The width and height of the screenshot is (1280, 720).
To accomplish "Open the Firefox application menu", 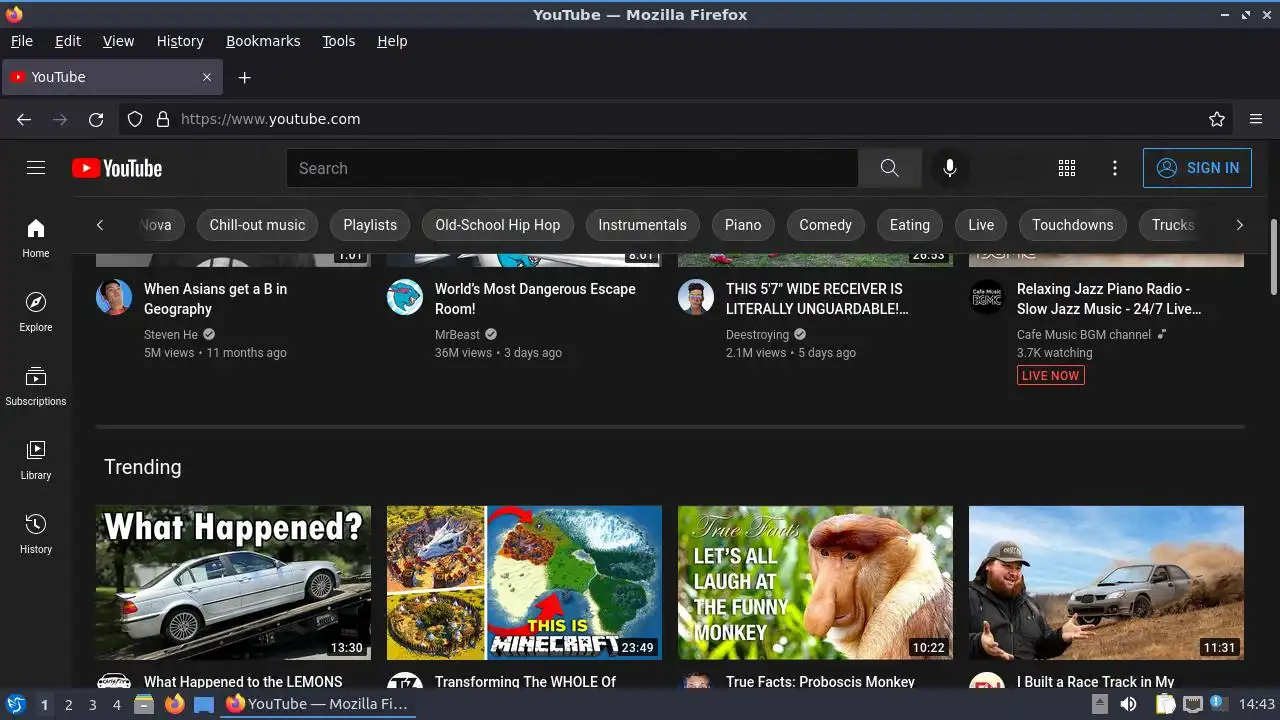I will pyautogui.click(x=1256, y=119).
